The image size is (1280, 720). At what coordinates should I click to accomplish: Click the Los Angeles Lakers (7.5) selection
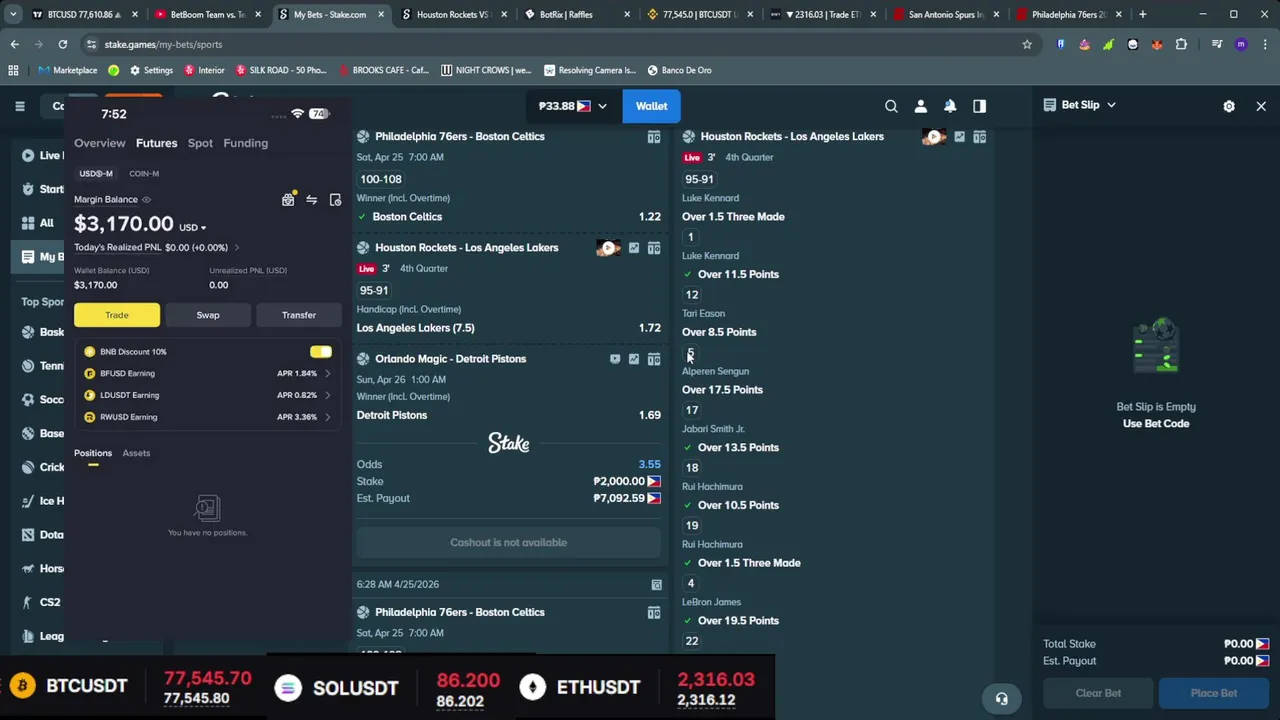pyautogui.click(x=415, y=328)
